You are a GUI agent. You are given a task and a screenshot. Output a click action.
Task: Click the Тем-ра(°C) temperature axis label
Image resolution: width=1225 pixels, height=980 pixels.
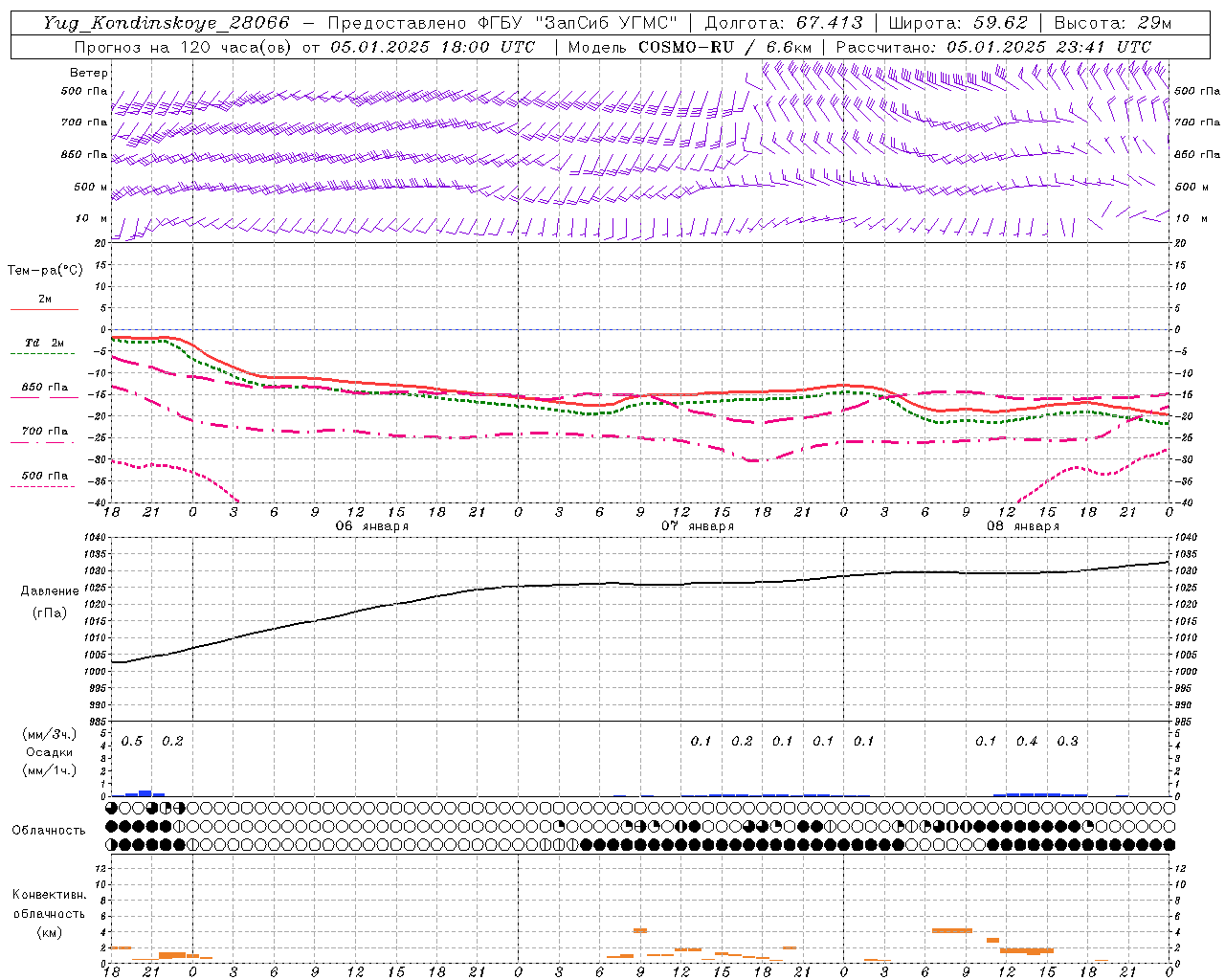pyautogui.click(x=45, y=271)
